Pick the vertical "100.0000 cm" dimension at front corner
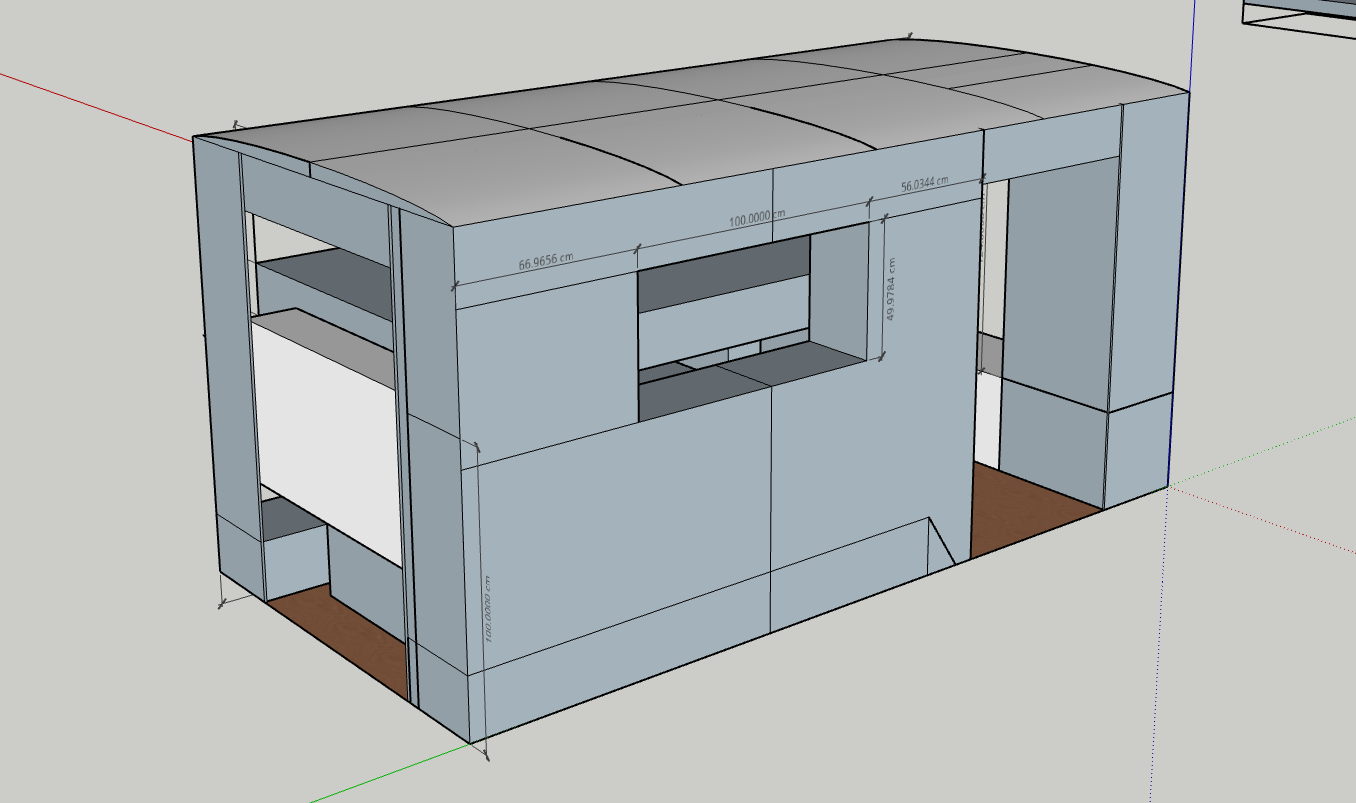 488,607
